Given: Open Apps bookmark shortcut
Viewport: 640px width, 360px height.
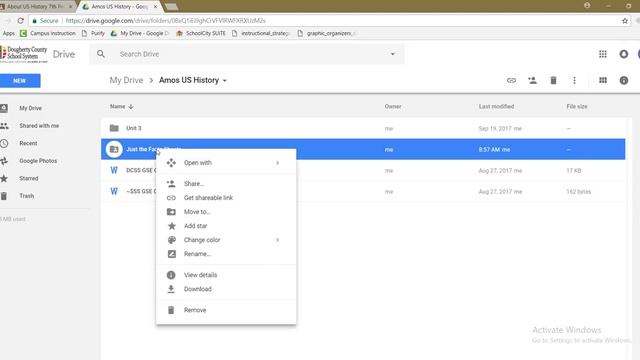Looking at the screenshot, I should [x=8, y=33].
